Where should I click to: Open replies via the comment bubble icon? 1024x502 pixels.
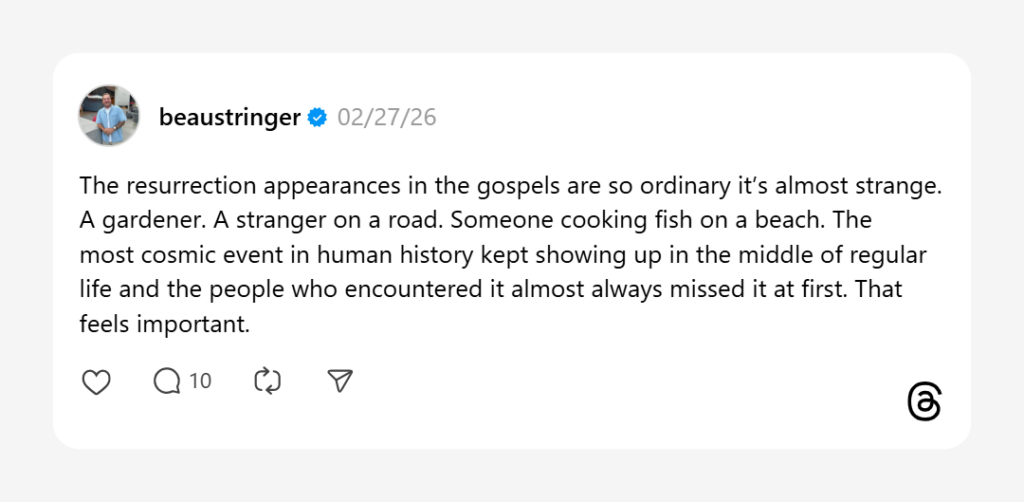tap(166, 381)
